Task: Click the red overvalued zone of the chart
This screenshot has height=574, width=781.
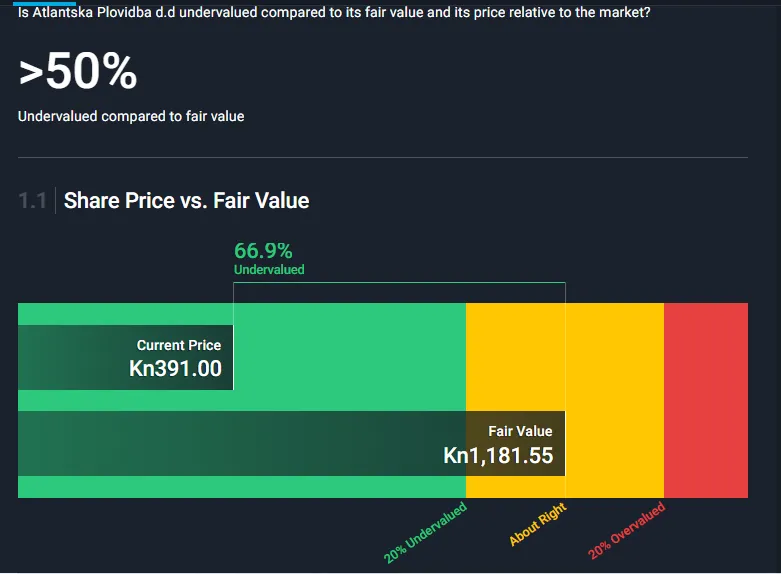Action: (705, 400)
